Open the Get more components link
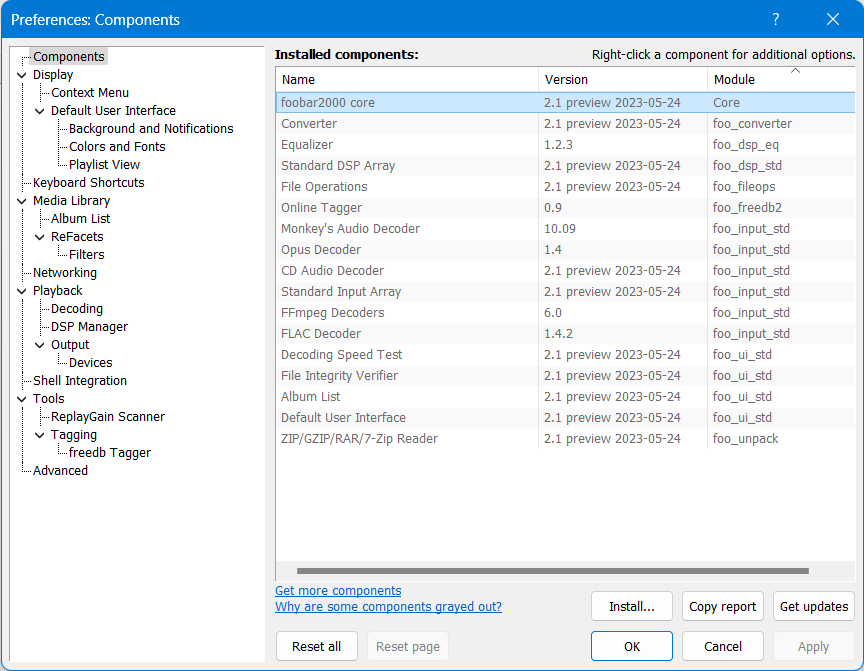The image size is (864, 671). [338, 591]
